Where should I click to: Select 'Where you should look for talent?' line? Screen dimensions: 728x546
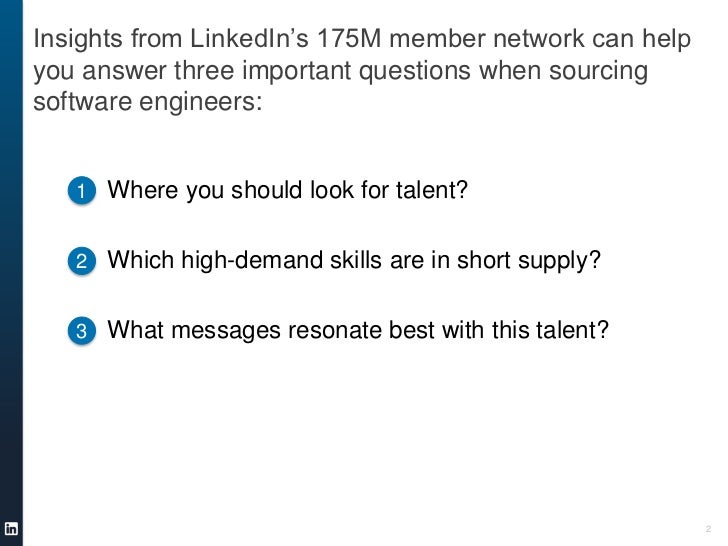[x=287, y=190]
